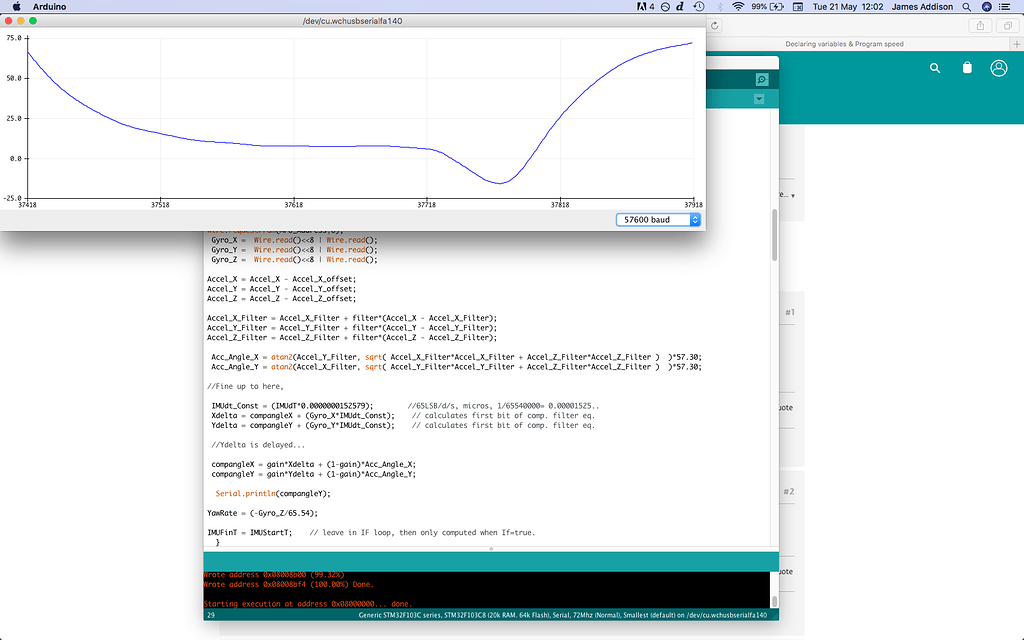Open the user account icon on the forum header
Image resolution: width=1024 pixels, height=640 pixels.
997,69
